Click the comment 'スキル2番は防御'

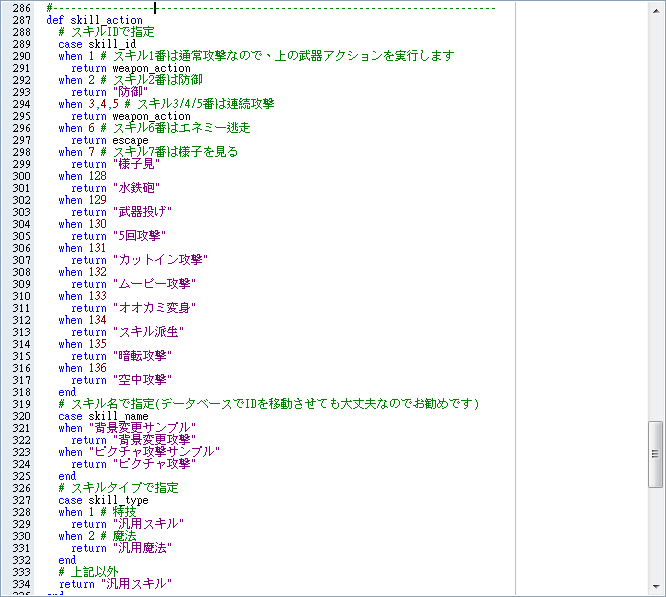tap(152, 80)
